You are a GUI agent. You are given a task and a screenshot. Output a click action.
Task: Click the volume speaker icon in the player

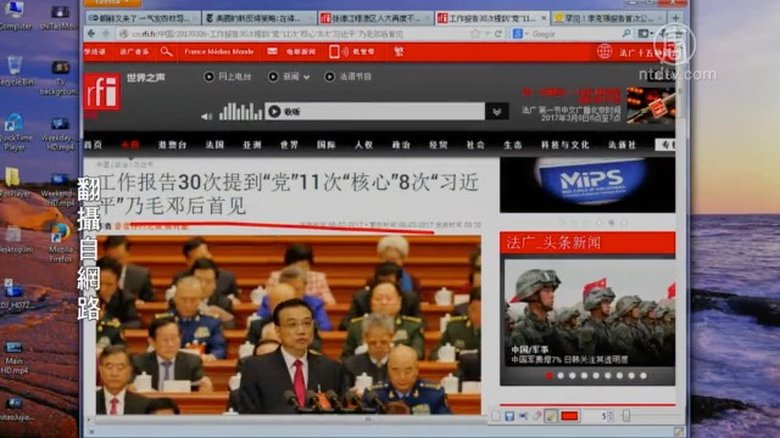[204, 112]
